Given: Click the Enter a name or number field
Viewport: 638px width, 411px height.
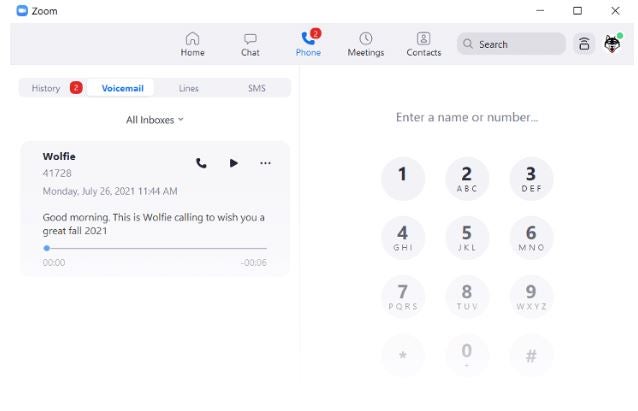Looking at the screenshot, I should (467, 117).
